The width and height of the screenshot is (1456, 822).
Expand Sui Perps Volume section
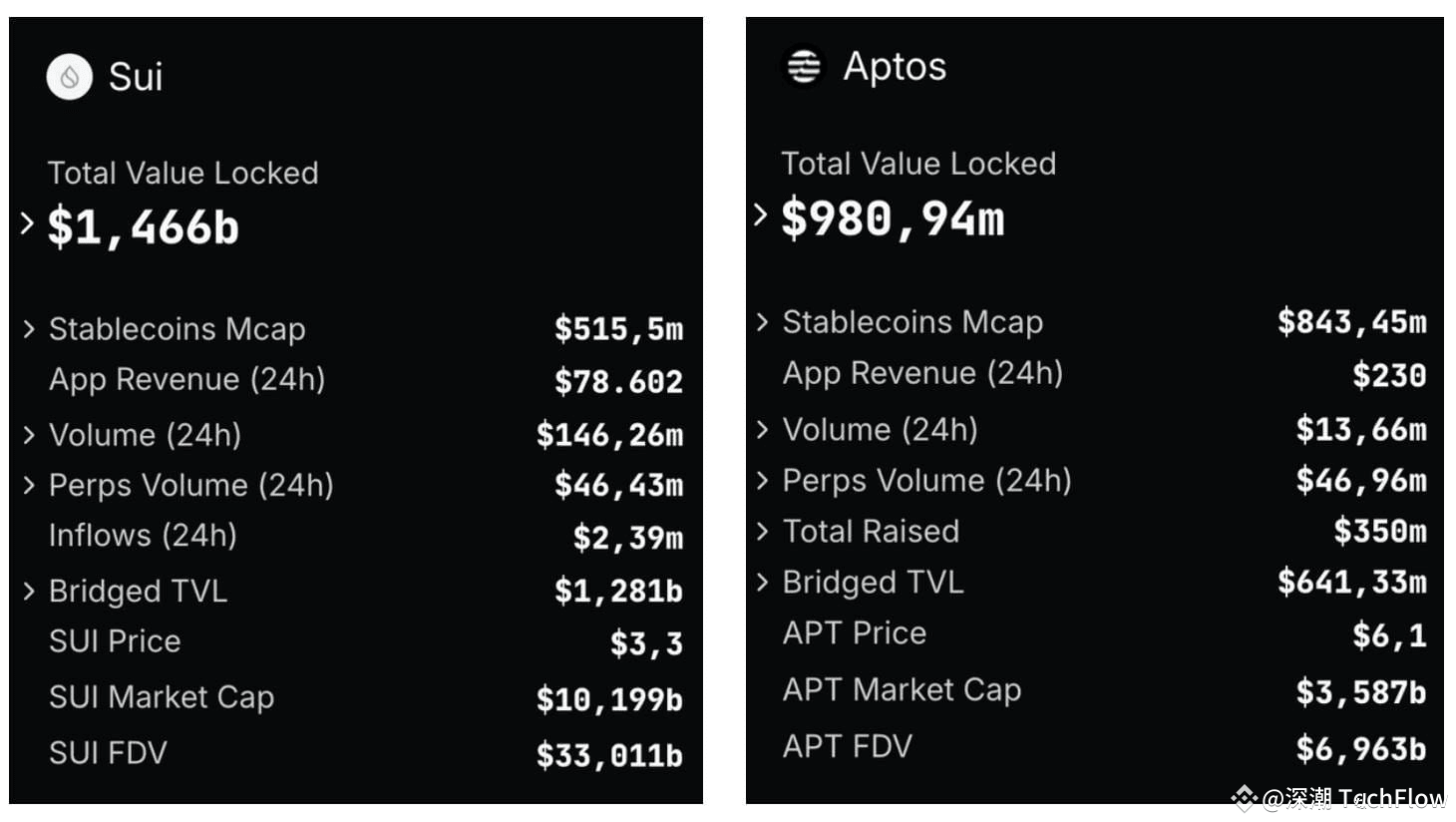pyautogui.click(x=29, y=486)
